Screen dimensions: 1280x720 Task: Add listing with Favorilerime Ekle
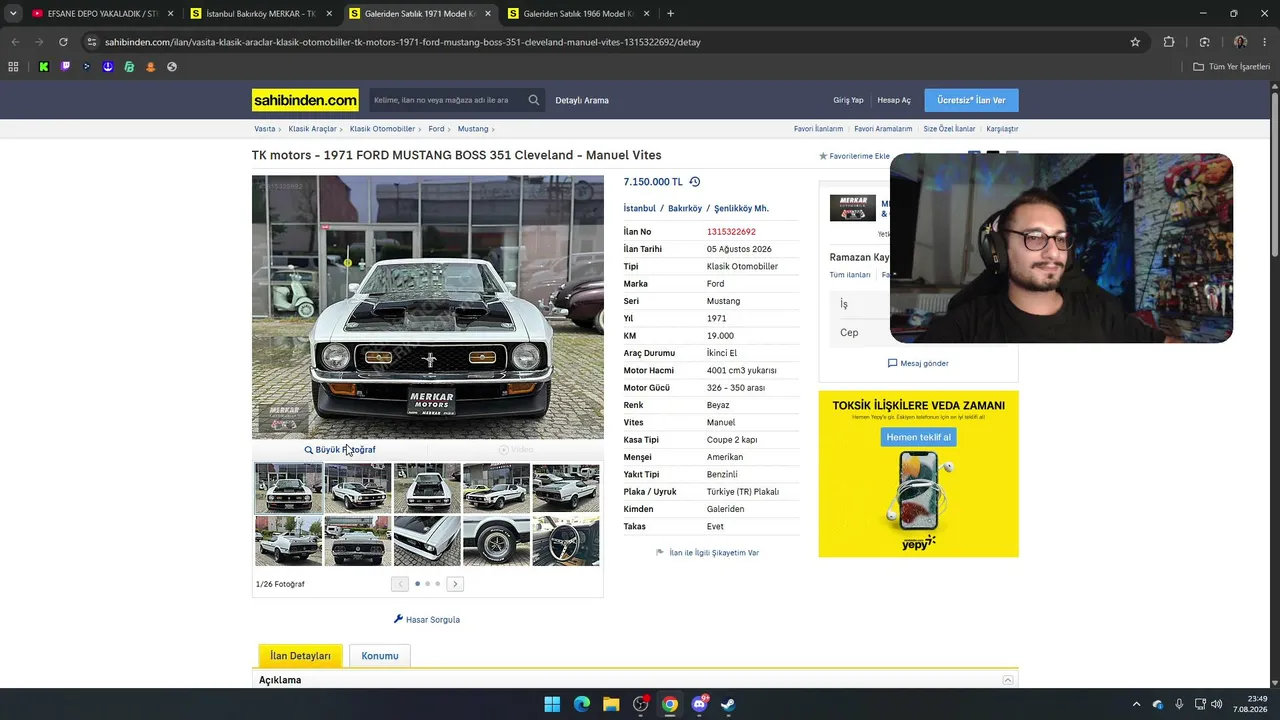pyautogui.click(x=854, y=156)
